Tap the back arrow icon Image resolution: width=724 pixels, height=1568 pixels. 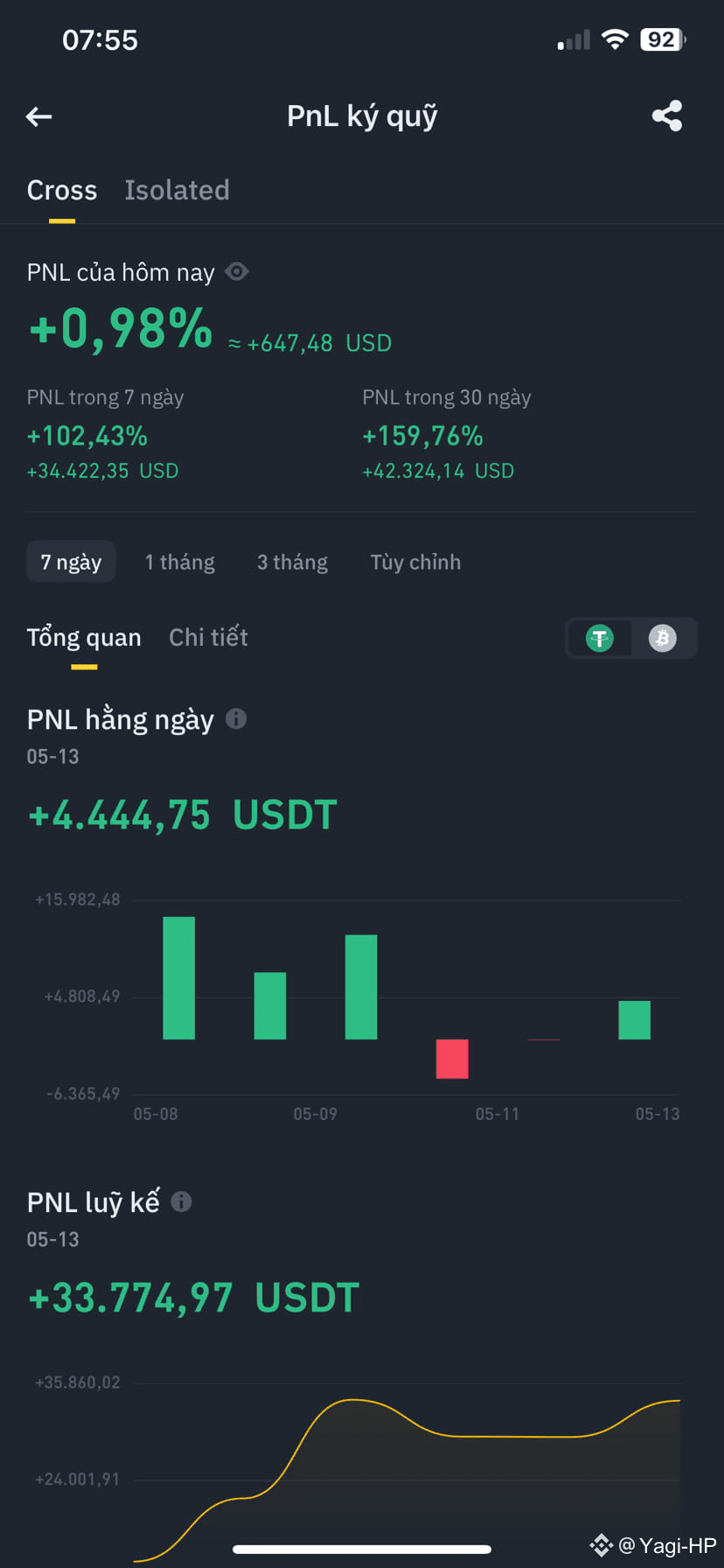38,116
